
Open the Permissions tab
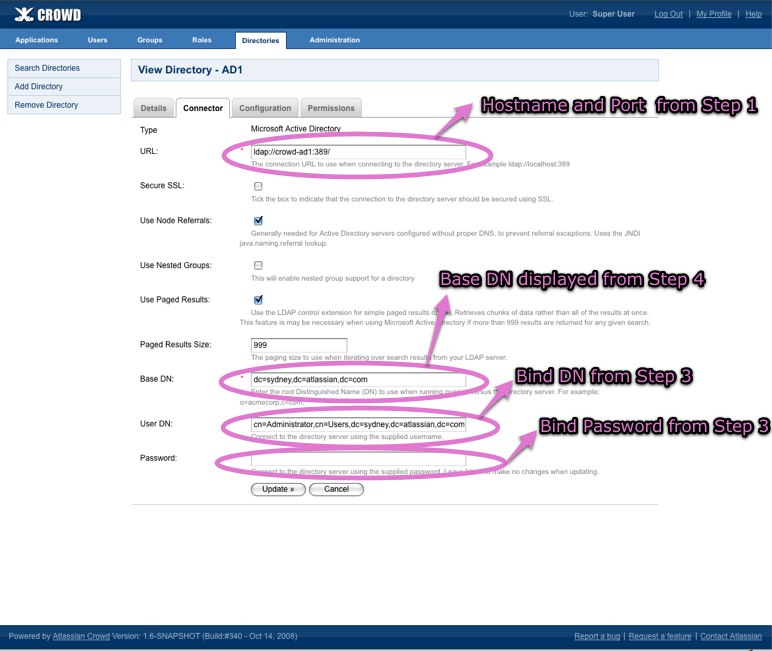(x=330, y=108)
